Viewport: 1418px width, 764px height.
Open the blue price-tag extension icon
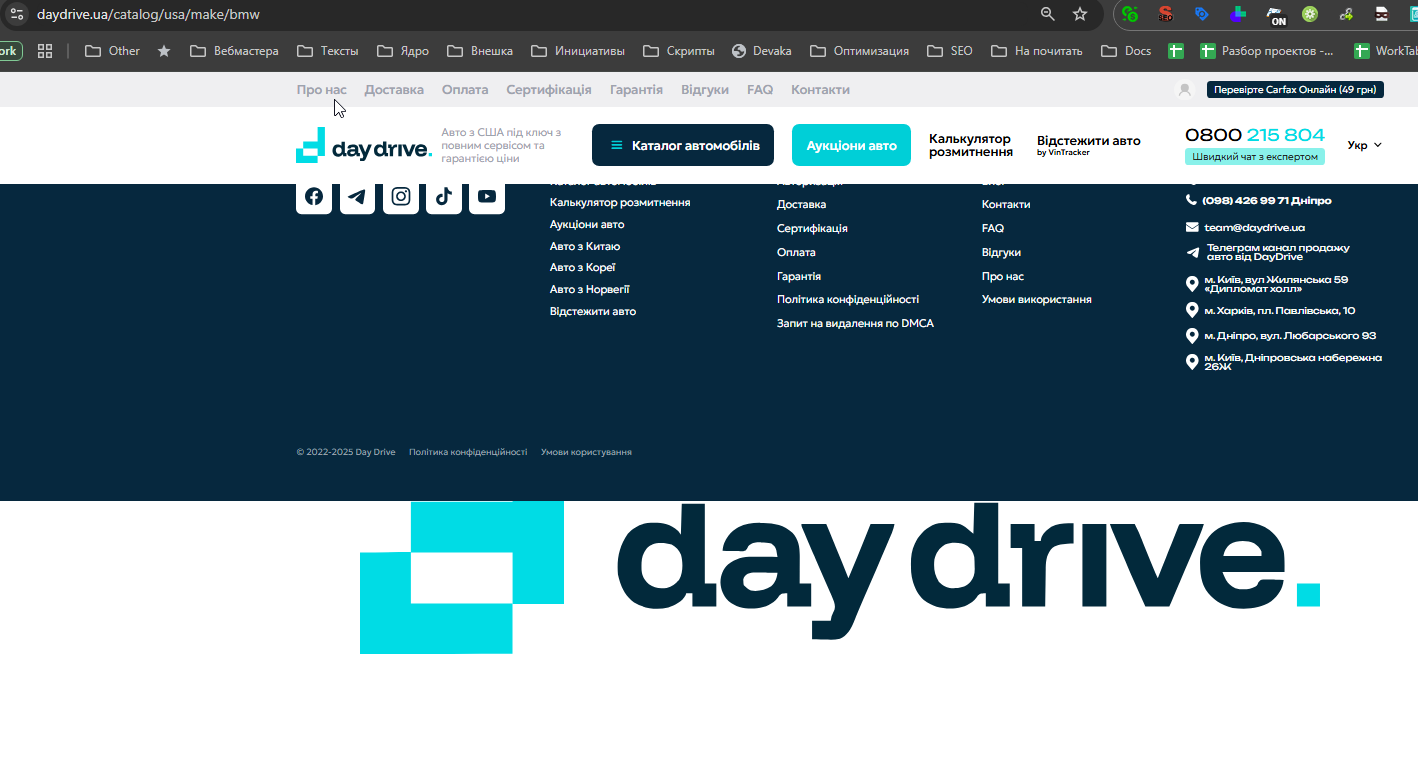(x=1202, y=14)
